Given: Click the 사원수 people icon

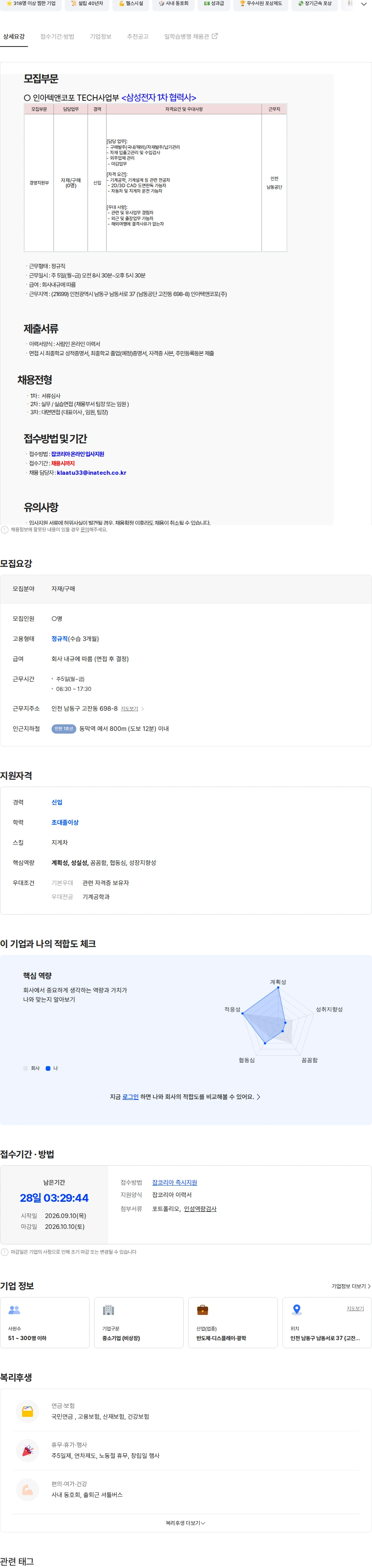Looking at the screenshot, I should tap(15, 1309).
